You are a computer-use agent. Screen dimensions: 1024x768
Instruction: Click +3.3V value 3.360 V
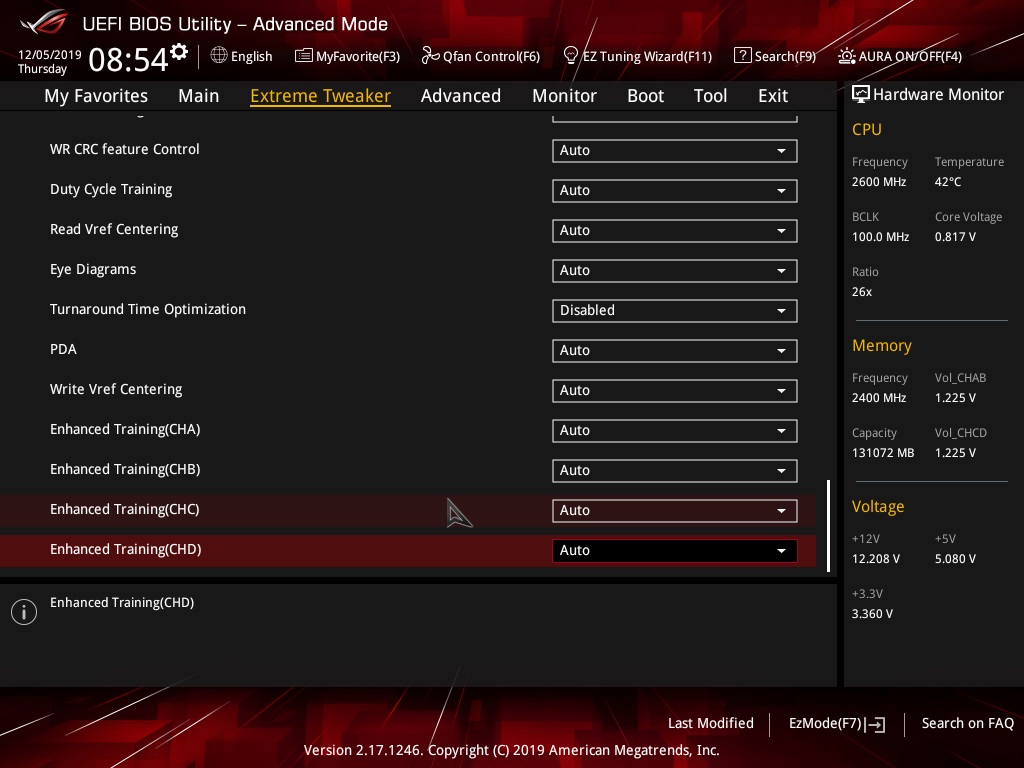point(872,614)
